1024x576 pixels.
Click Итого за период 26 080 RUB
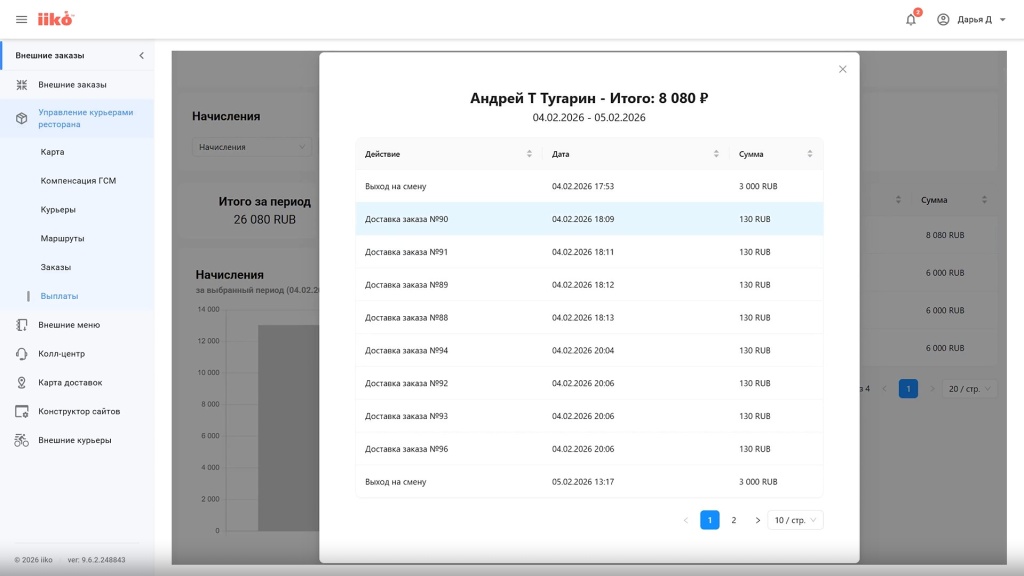tap(264, 210)
